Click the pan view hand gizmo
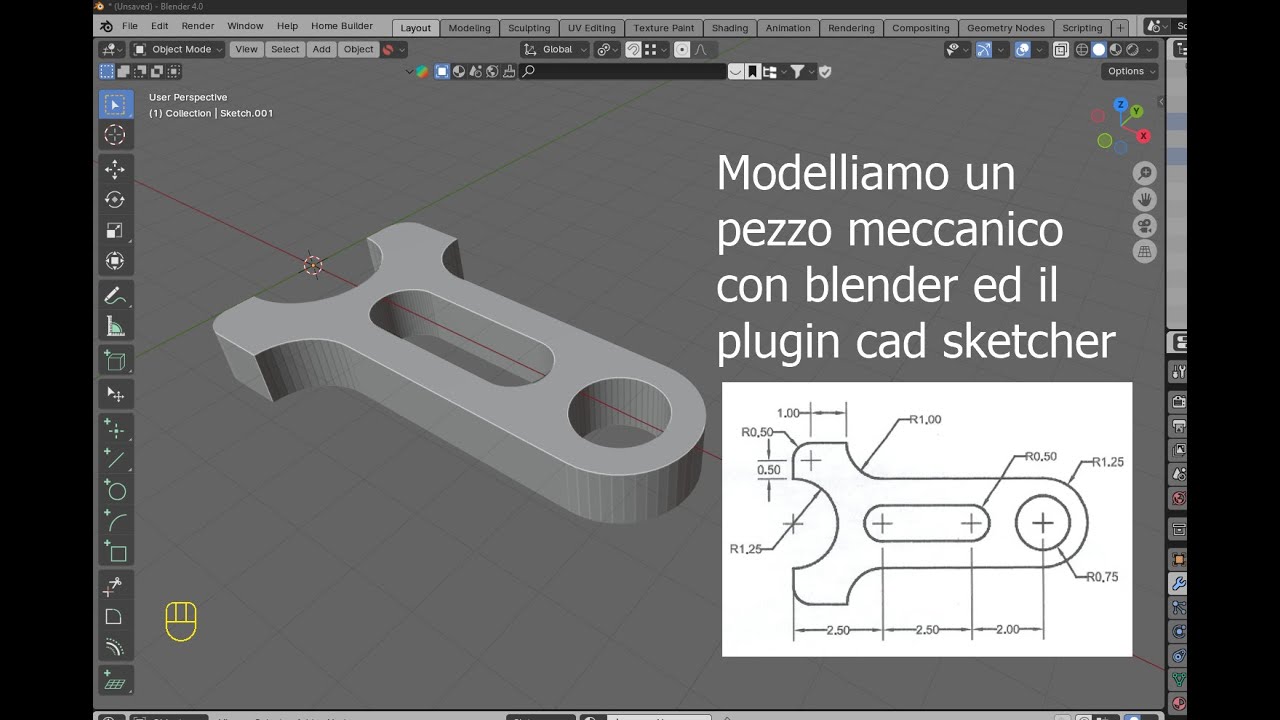This screenshot has height=720, width=1280. click(x=1144, y=199)
